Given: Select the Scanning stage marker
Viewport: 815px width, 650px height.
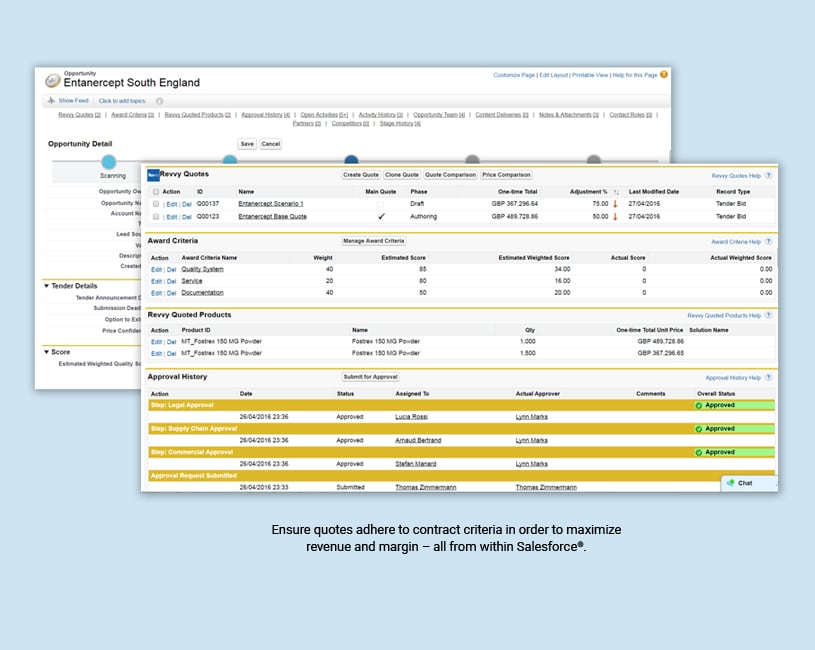Looking at the screenshot, I should tap(109, 162).
